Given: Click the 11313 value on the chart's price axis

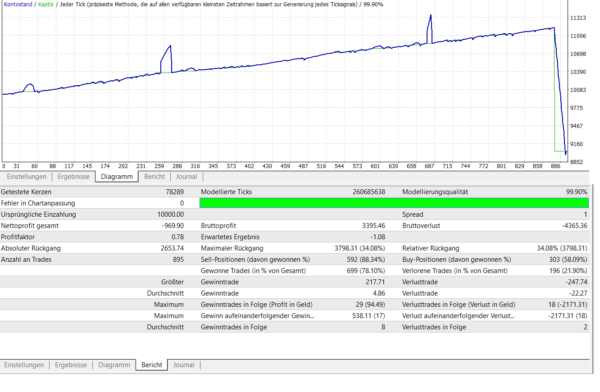Looking at the screenshot, I should (x=578, y=18).
